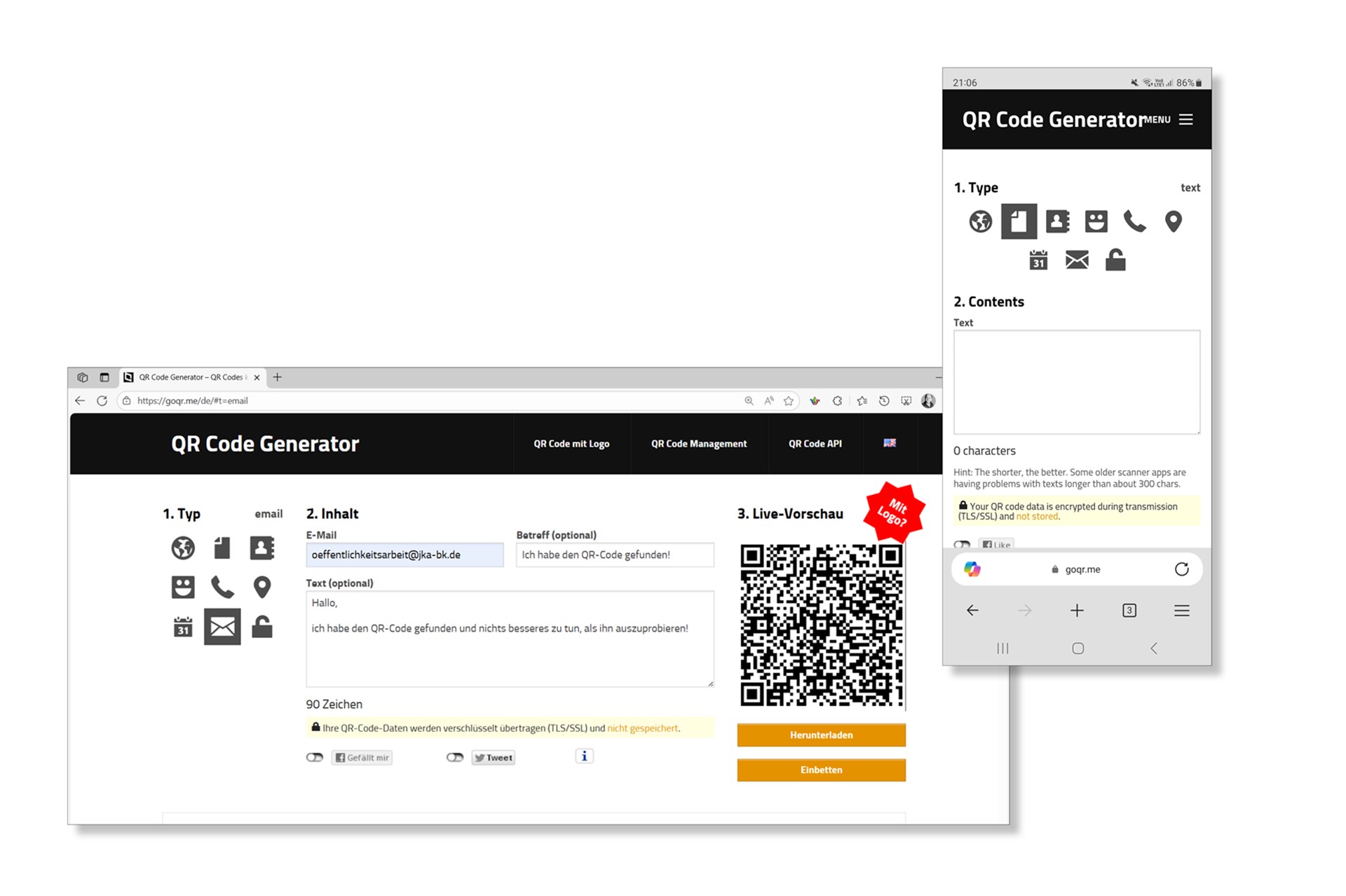Click the 'nicht gespeichert' link

click(x=642, y=728)
